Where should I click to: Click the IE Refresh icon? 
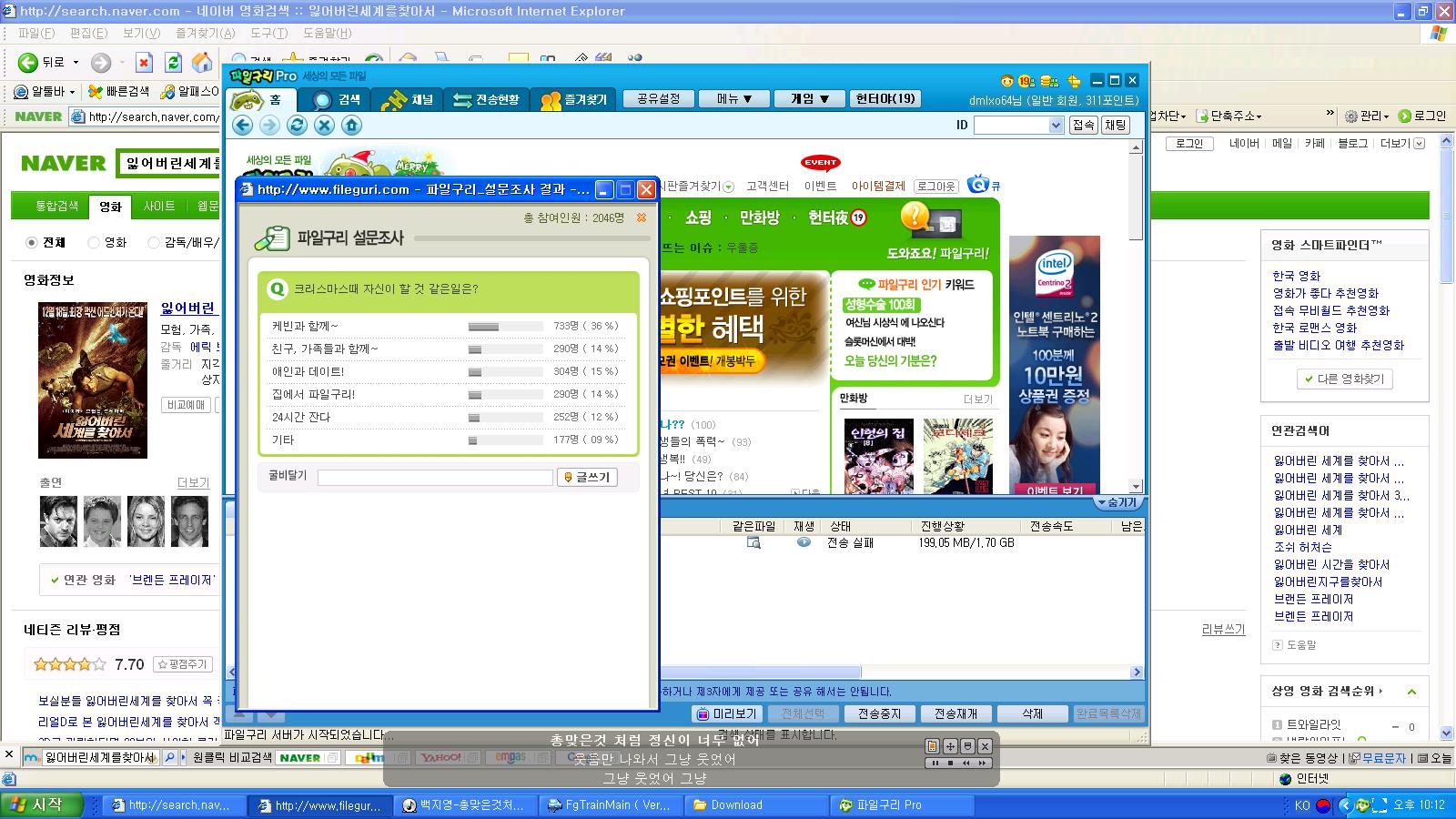click(173, 62)
